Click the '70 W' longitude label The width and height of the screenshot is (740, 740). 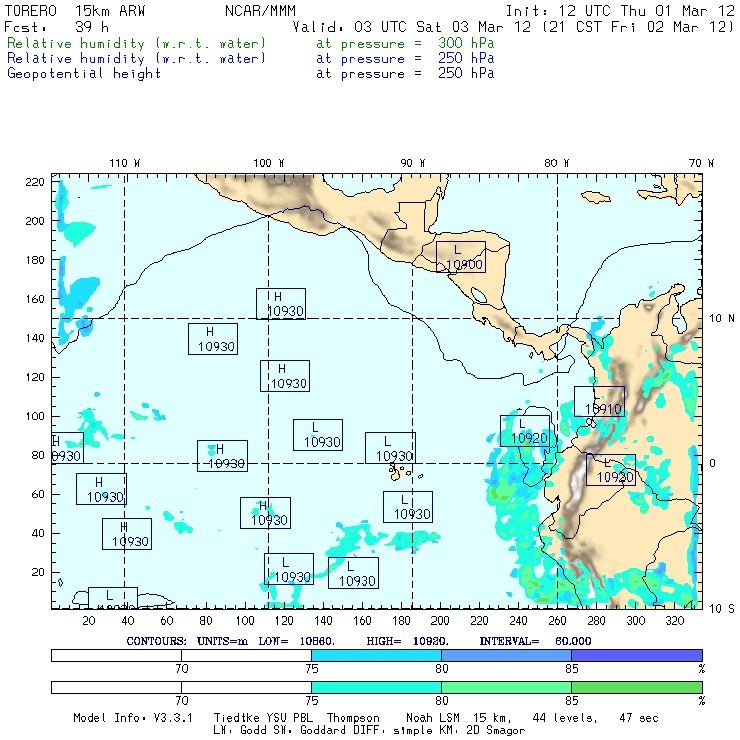[x=701, y=163]
